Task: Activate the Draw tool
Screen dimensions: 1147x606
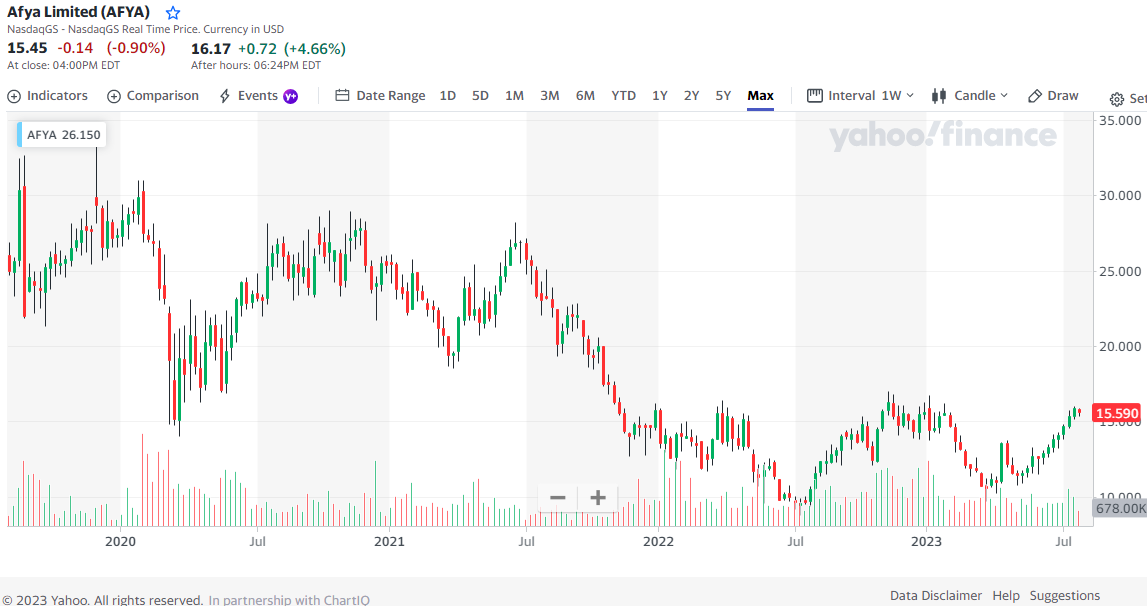Action: (x=1053, y=96)
